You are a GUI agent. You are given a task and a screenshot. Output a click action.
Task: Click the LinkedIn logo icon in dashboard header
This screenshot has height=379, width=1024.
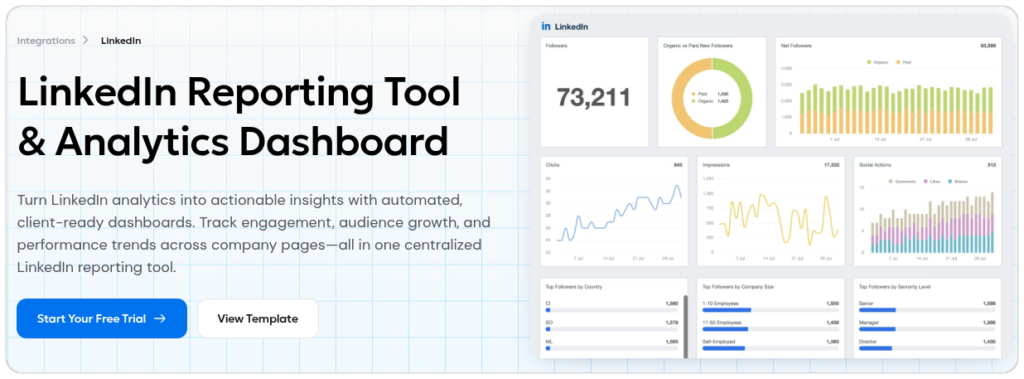(546, 26)
